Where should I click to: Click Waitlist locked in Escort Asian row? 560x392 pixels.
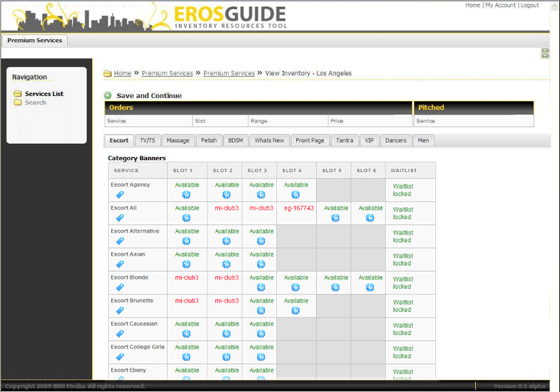coord(403,260)
